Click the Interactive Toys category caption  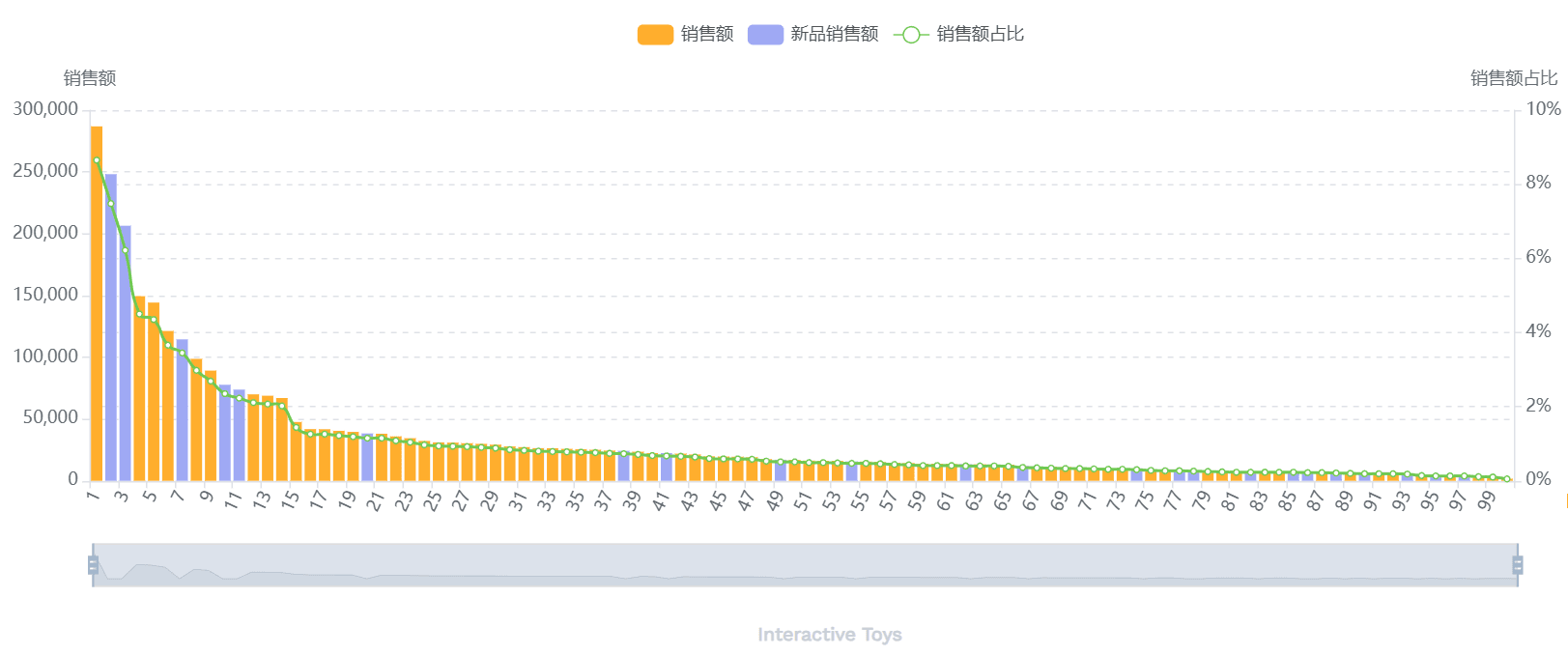point(829,635)
